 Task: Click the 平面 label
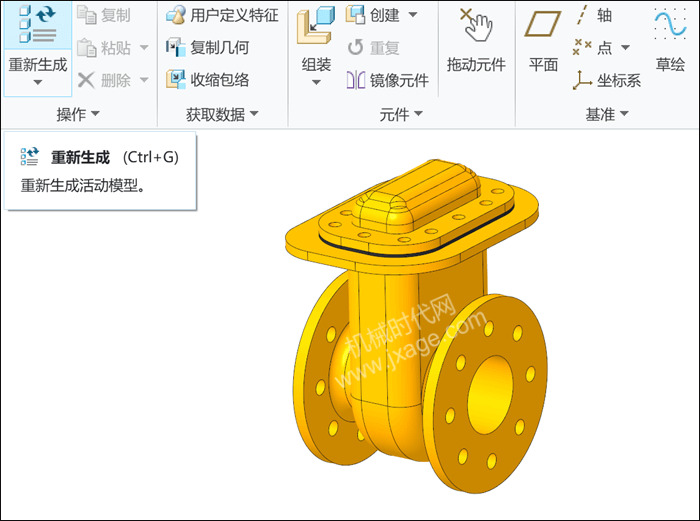tap(543, 65)
